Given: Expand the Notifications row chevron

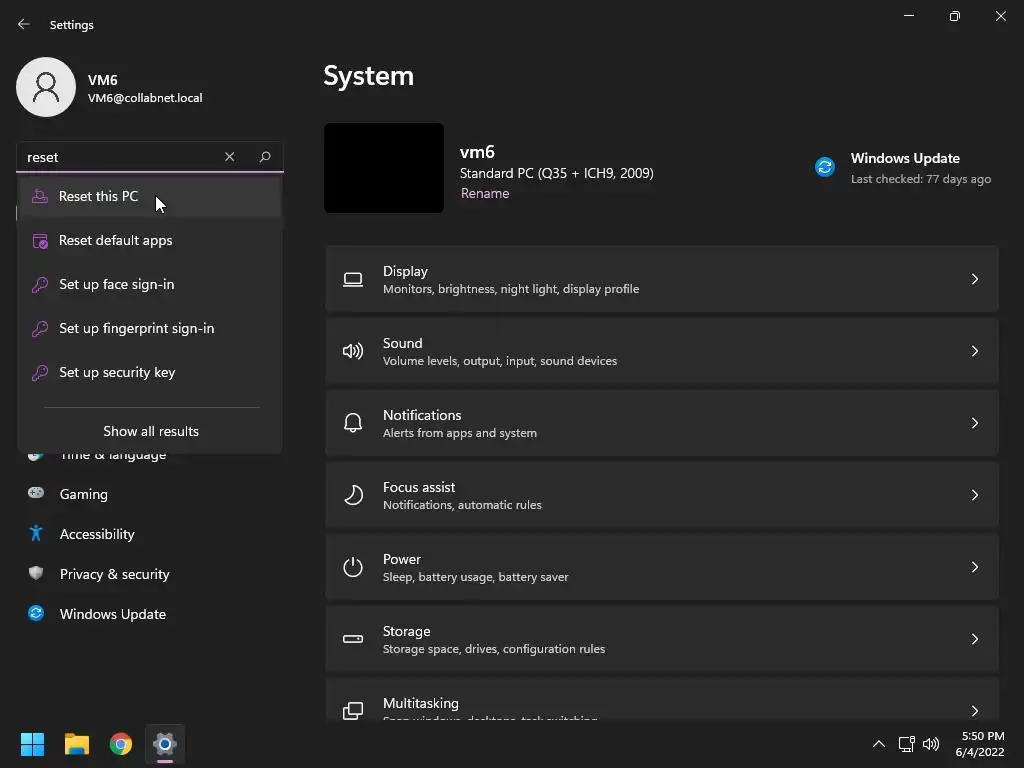Looking at the screenshot, I should (x=974, y=423).
